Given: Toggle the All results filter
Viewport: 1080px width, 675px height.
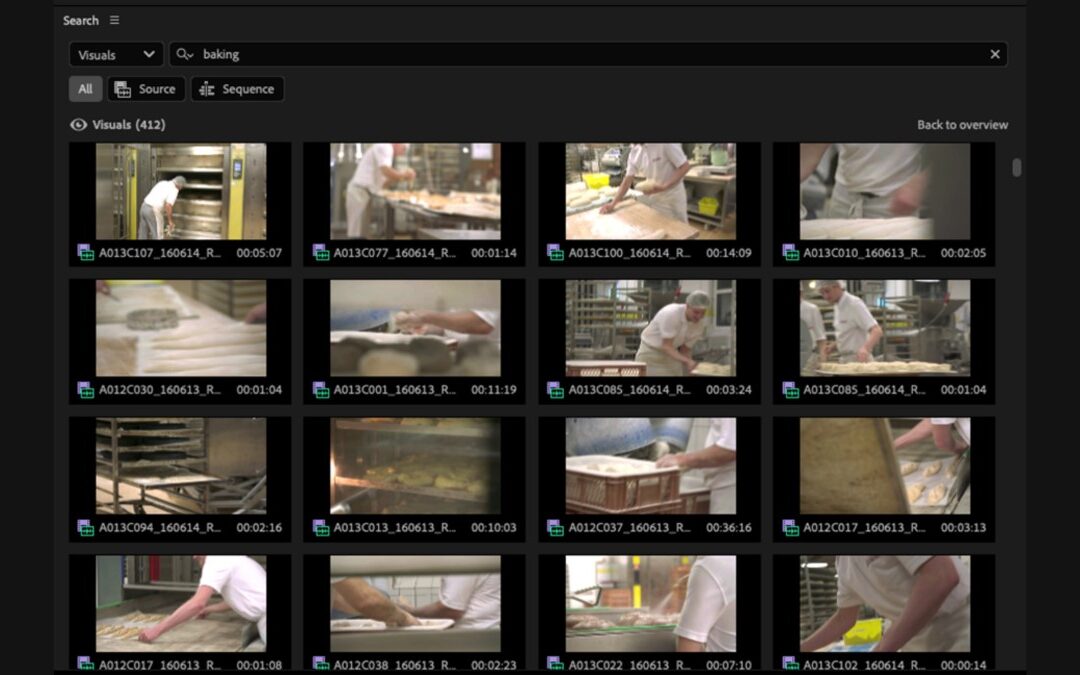Looking at the screenshot, I should click(x=85, y=89).
